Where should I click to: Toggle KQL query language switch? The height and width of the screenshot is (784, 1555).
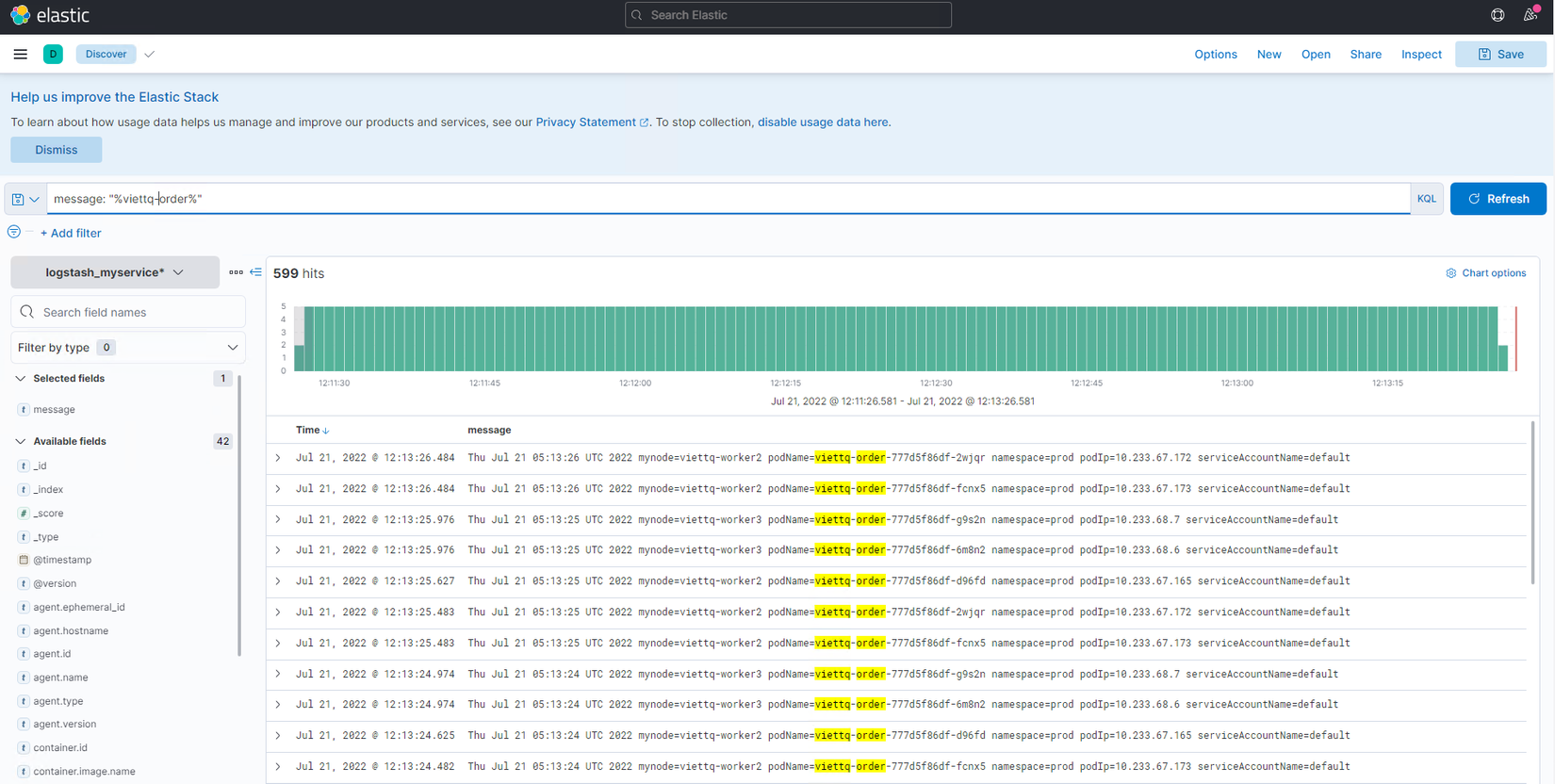click(x=1426, y=199)
